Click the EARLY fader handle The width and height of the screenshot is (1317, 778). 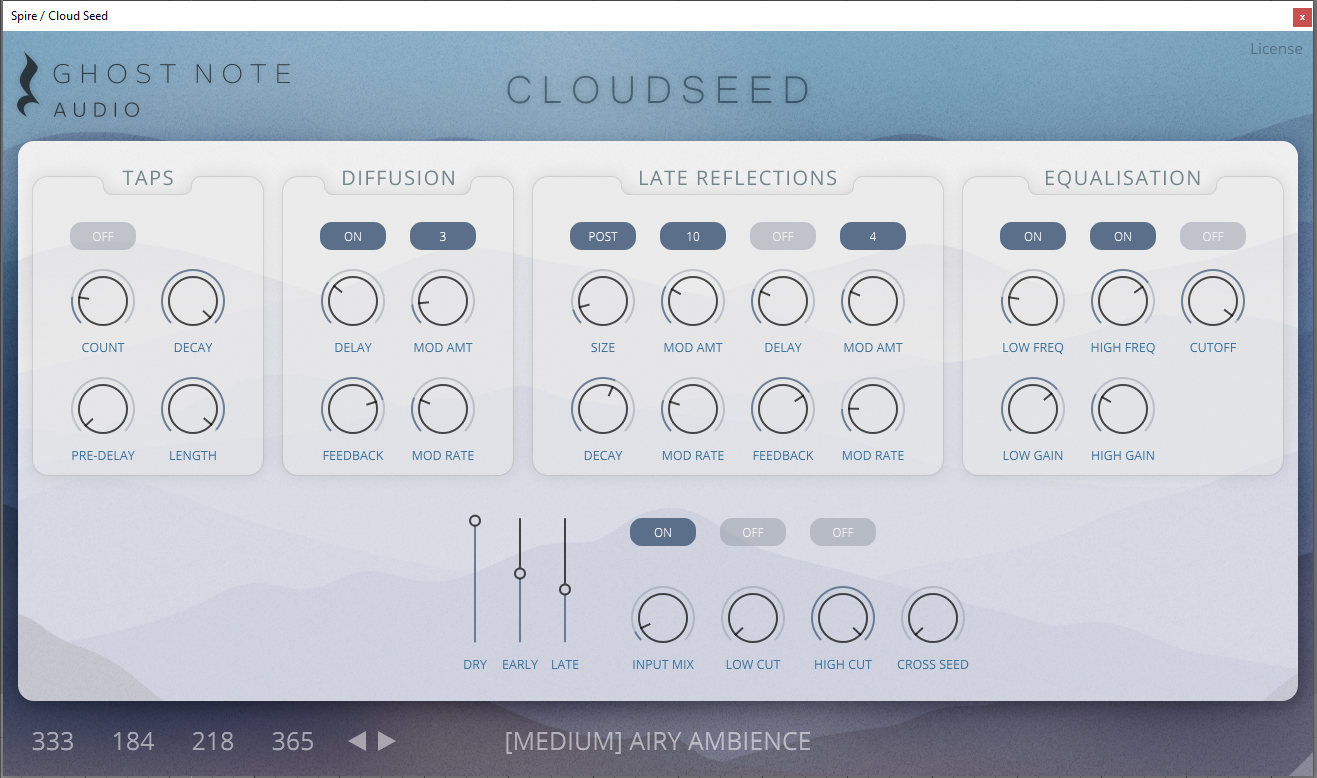pos(520,573)
